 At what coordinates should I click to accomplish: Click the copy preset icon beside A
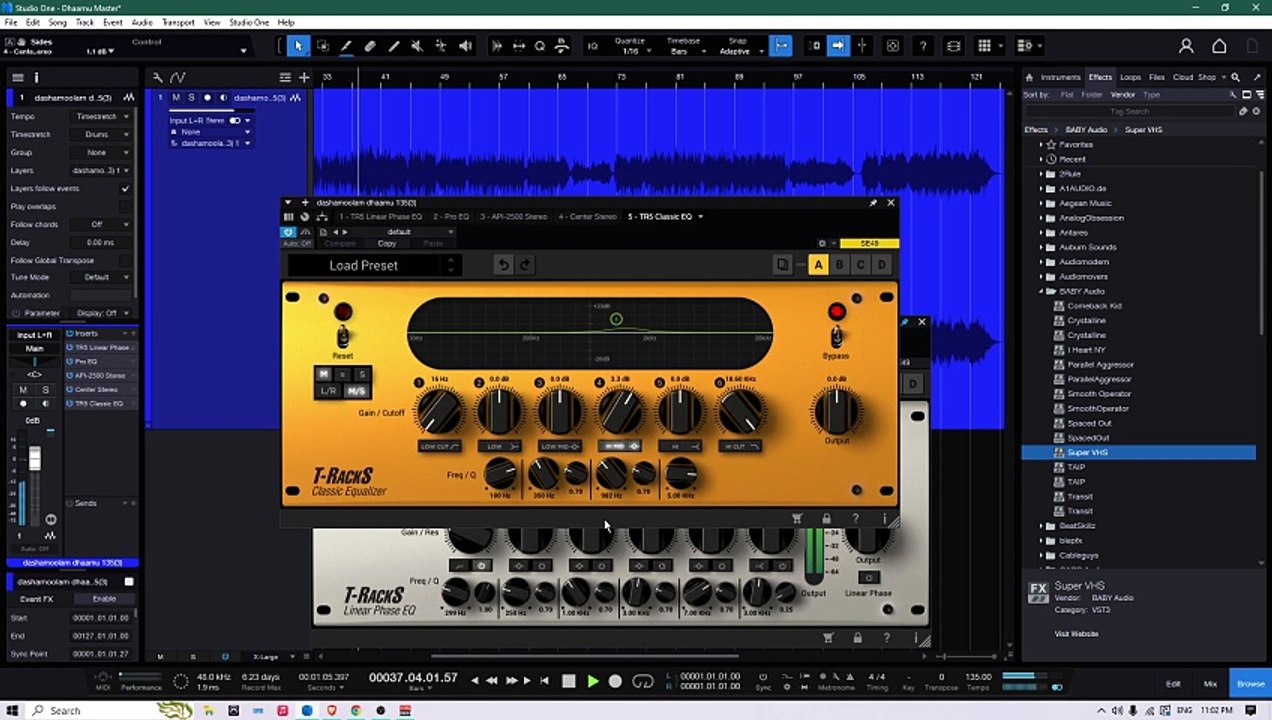[x=782, y=265]
